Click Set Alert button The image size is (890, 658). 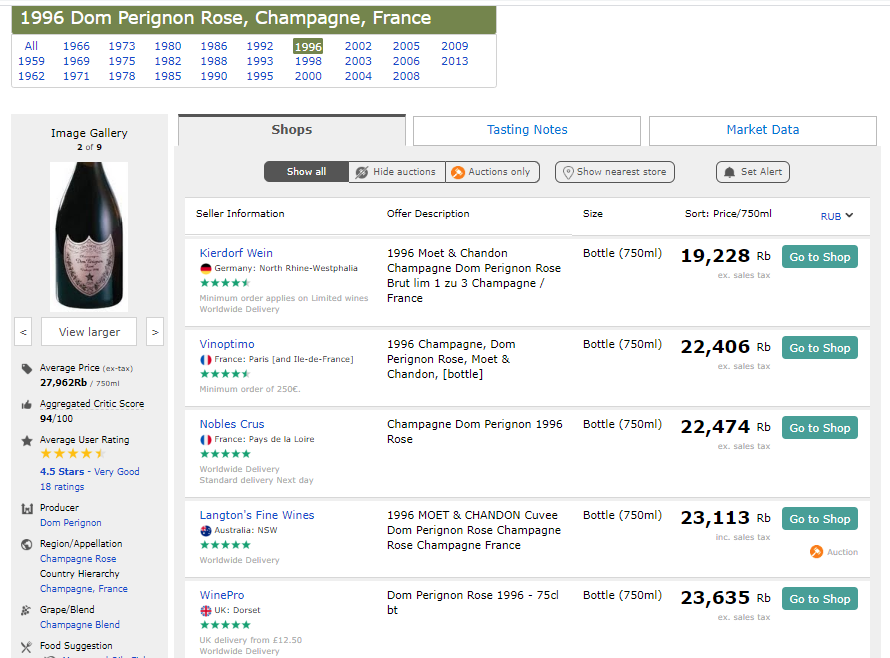(753, 172)
